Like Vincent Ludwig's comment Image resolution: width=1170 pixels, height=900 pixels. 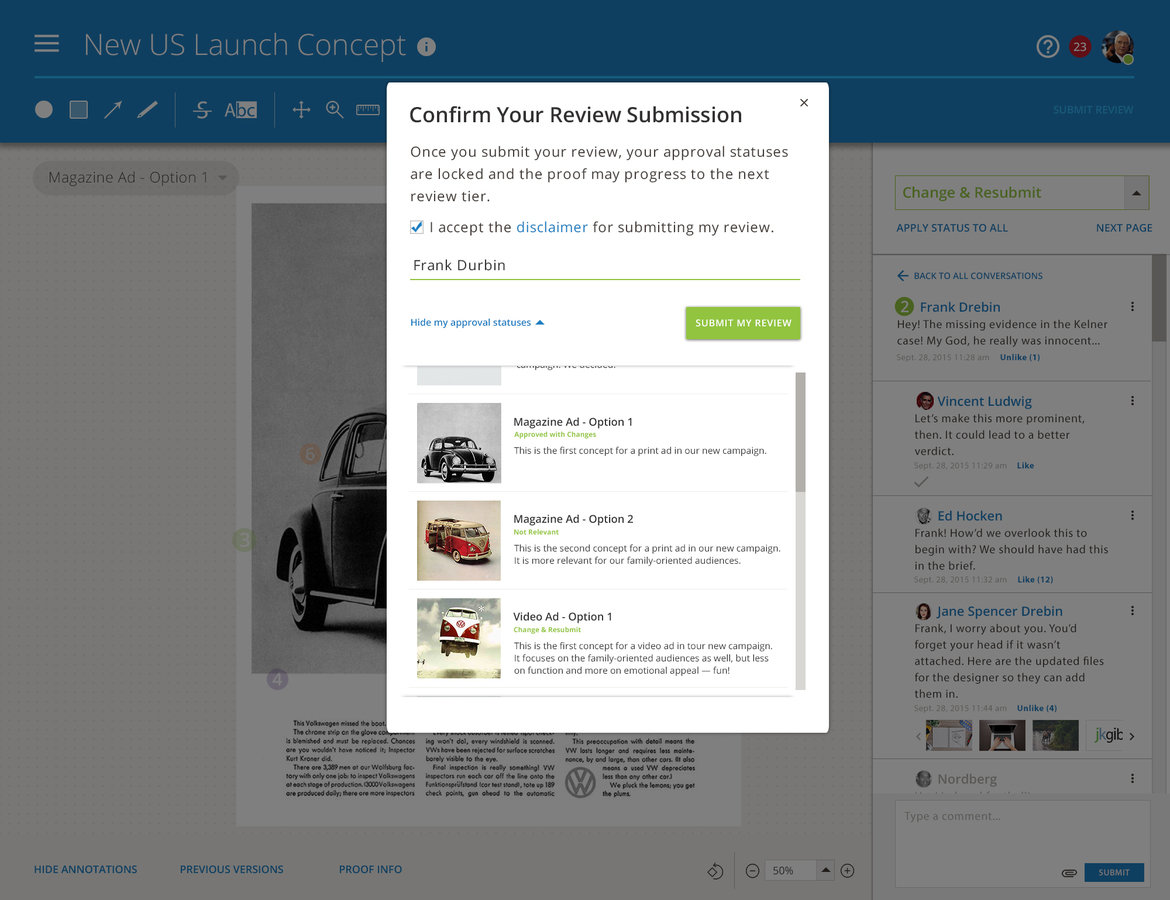tap(1025, 466)
